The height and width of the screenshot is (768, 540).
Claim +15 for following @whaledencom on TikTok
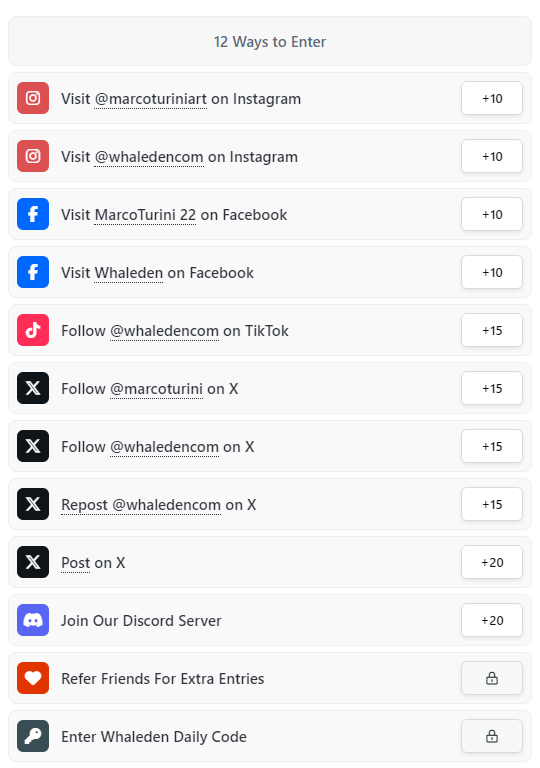[x=491, y=330]
